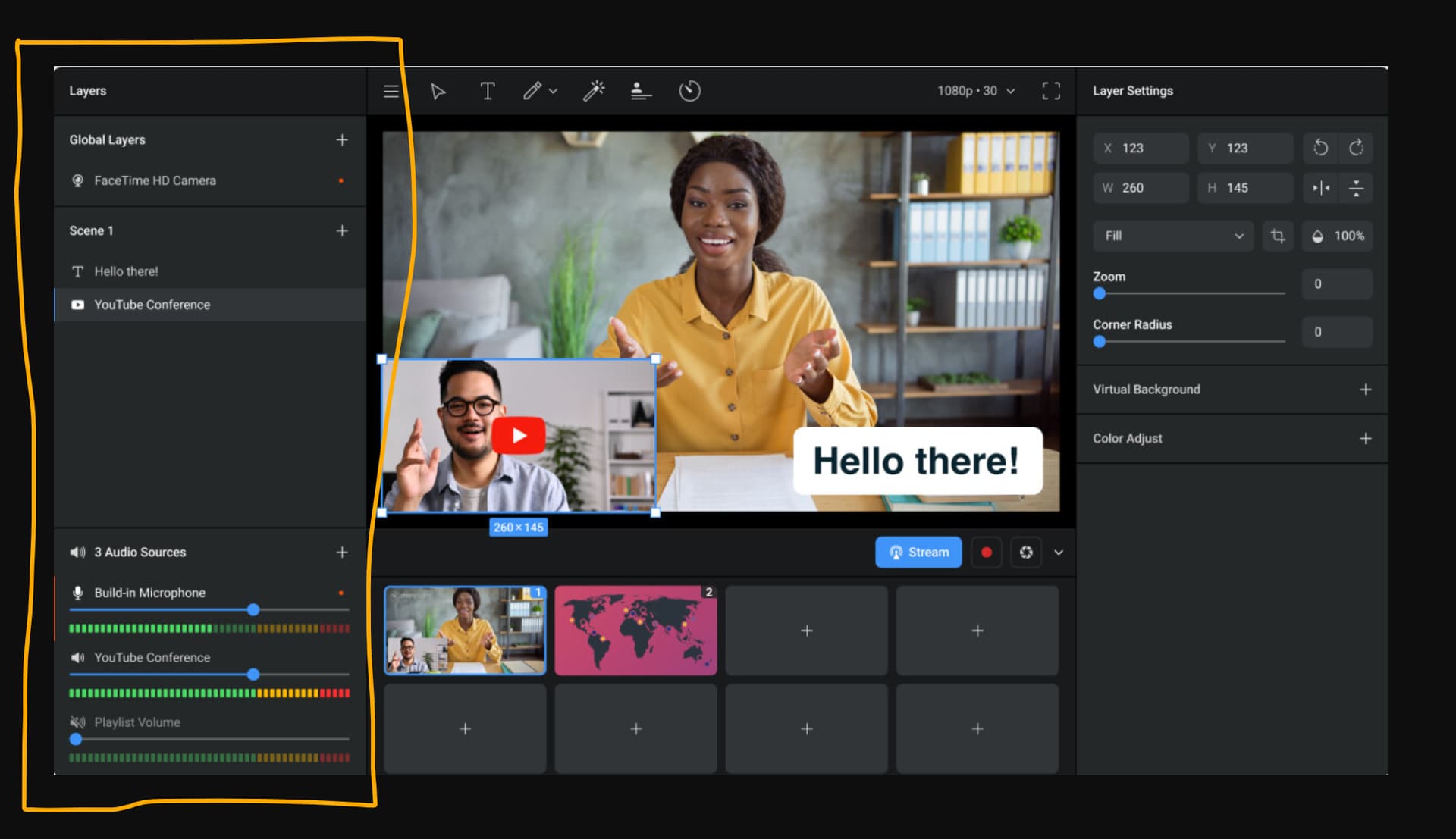This screenshot has width=1456, height=839.
Task: Select the Hello there! text layer
Action: (126, 271)
